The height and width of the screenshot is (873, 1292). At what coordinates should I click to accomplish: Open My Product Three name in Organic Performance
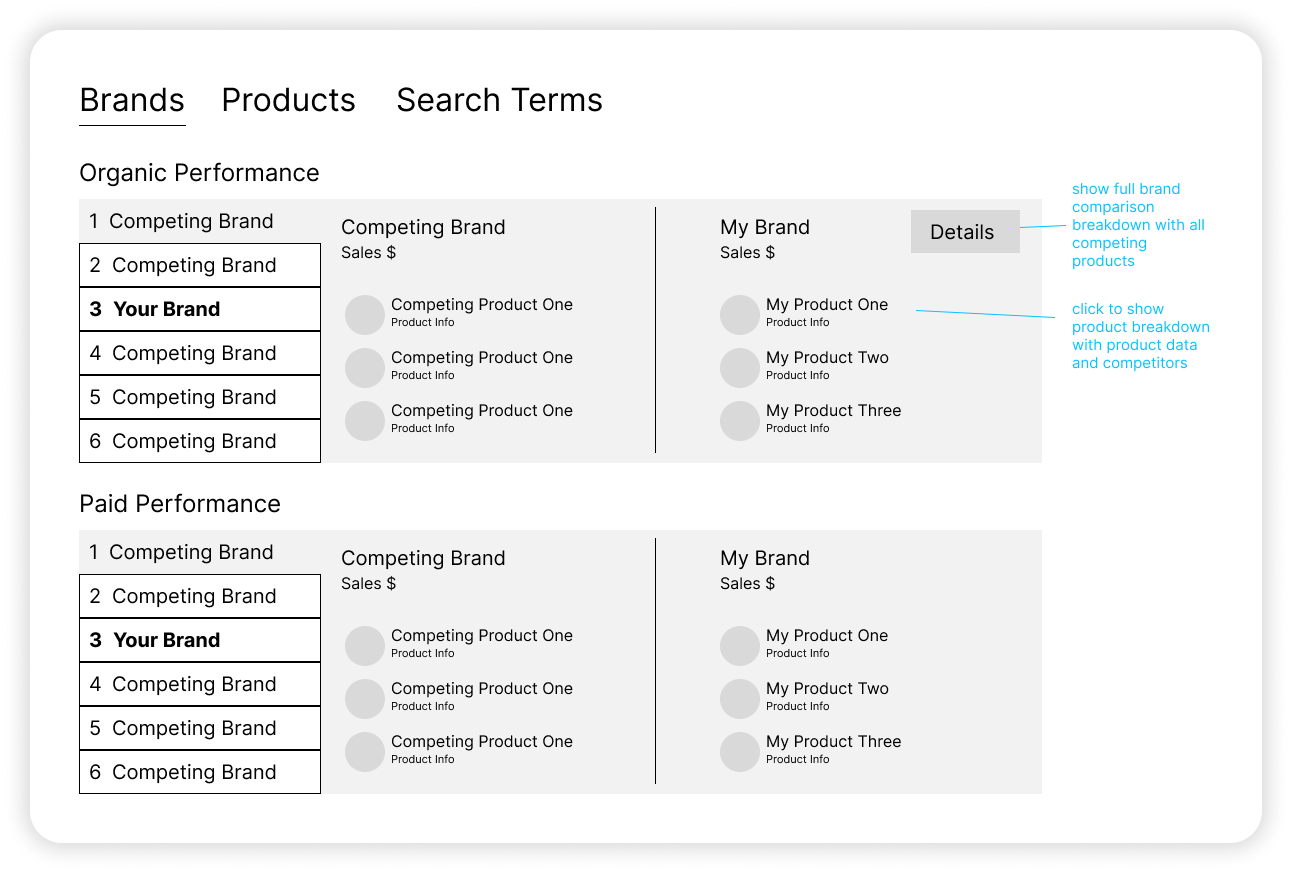(833, 411)
